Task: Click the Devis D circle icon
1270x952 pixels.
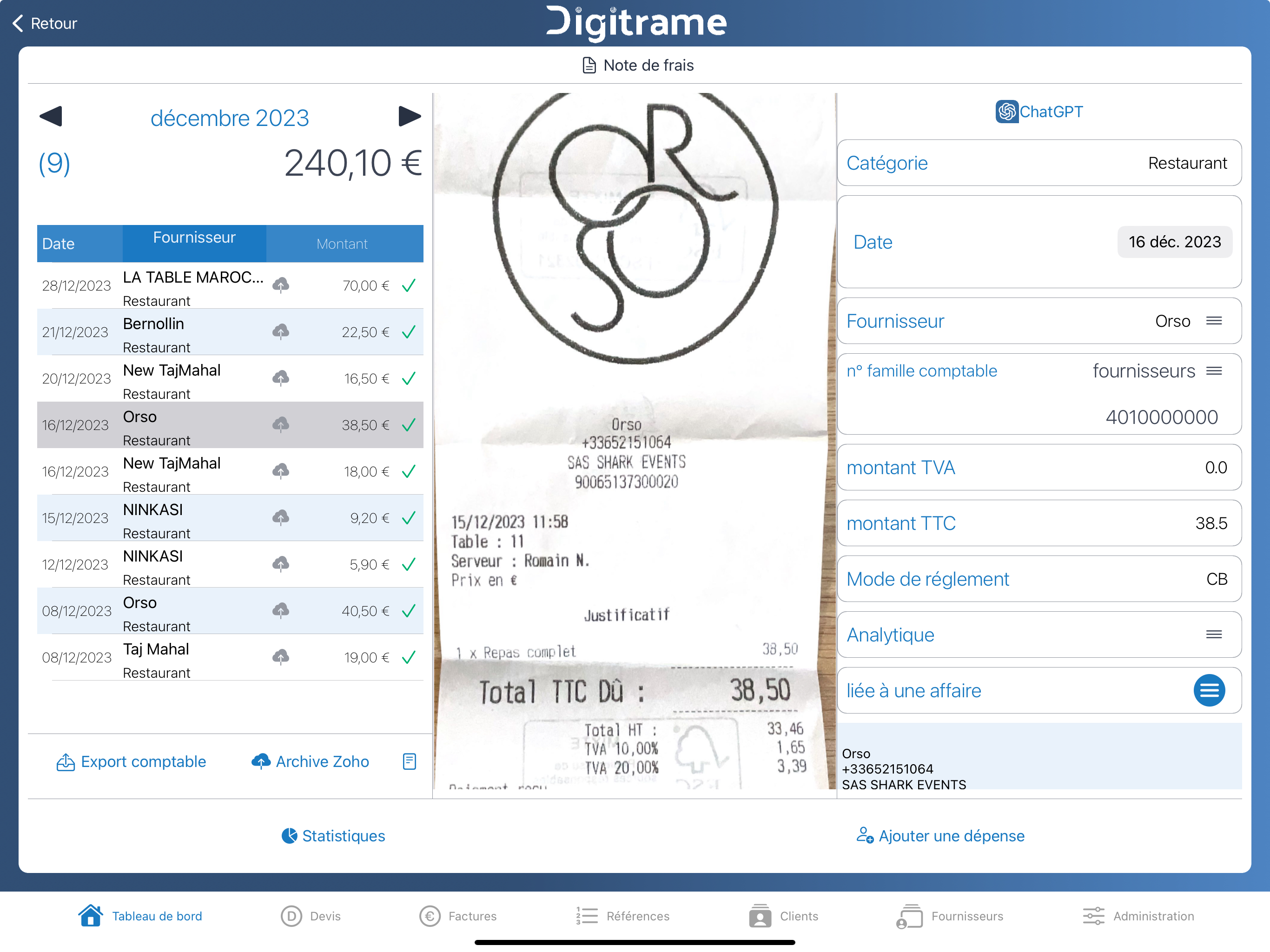Action: [291, 916]
